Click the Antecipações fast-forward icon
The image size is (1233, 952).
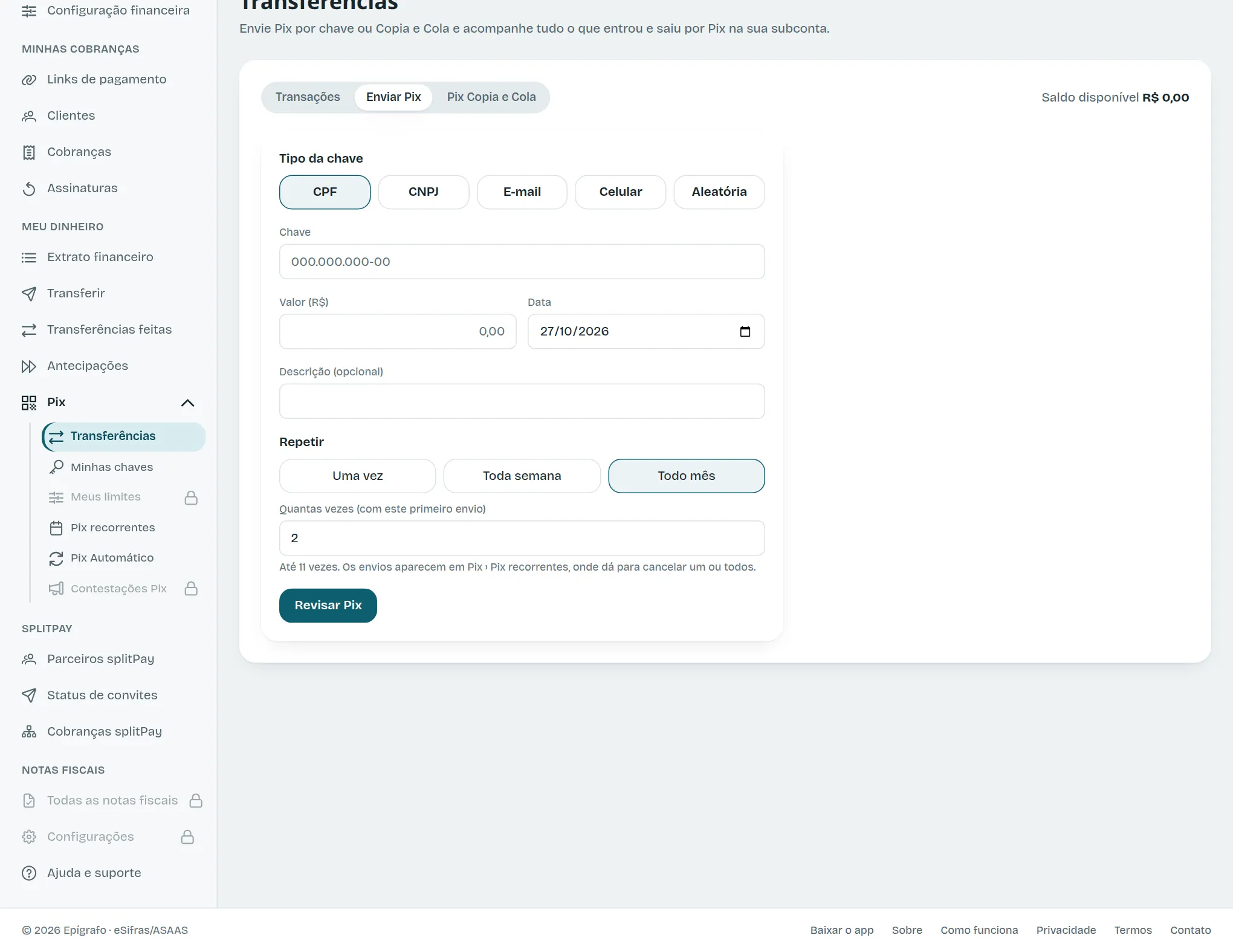[x=29, y=366]
